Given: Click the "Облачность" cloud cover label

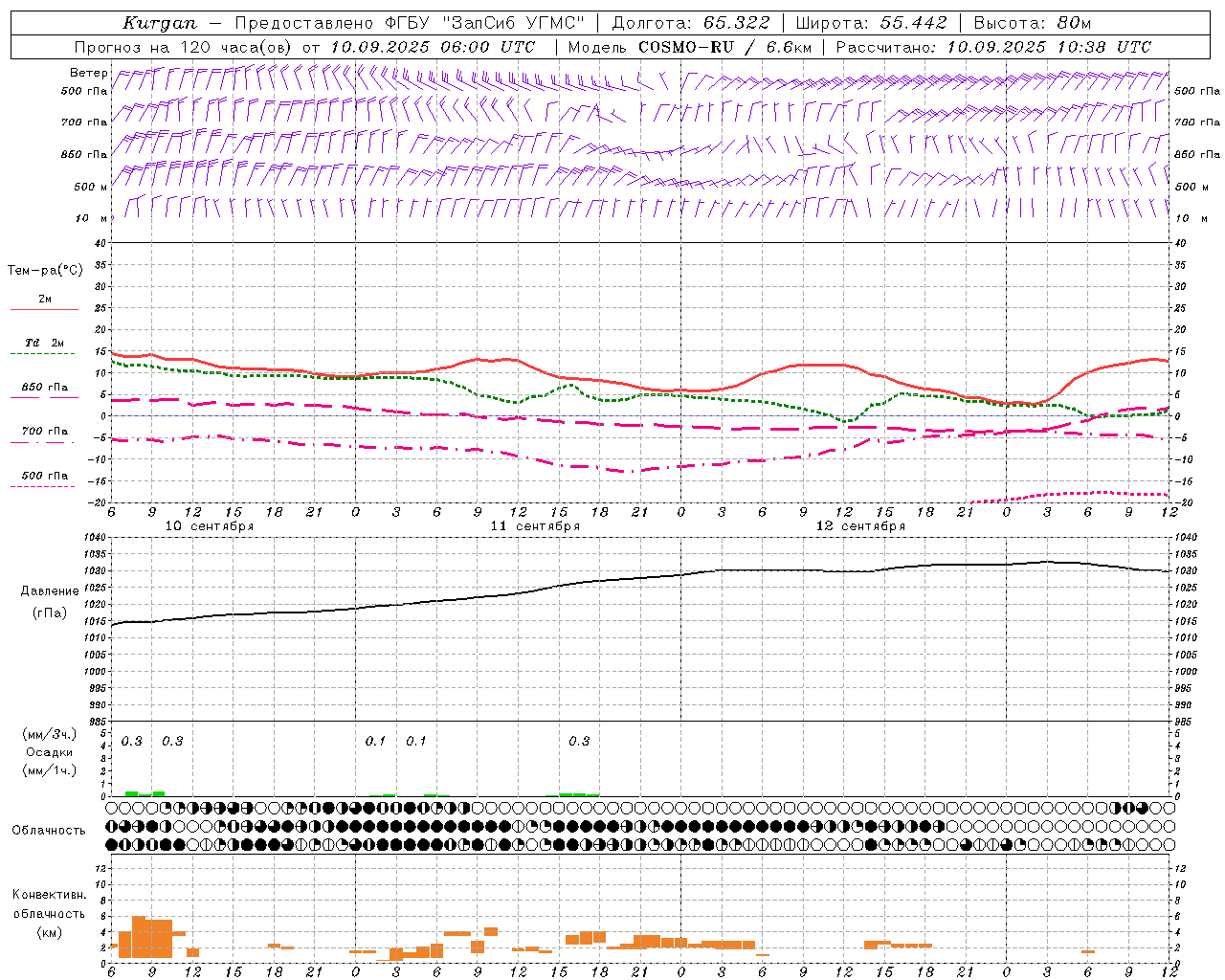Looking at the screenshot, I should (49, 831).
